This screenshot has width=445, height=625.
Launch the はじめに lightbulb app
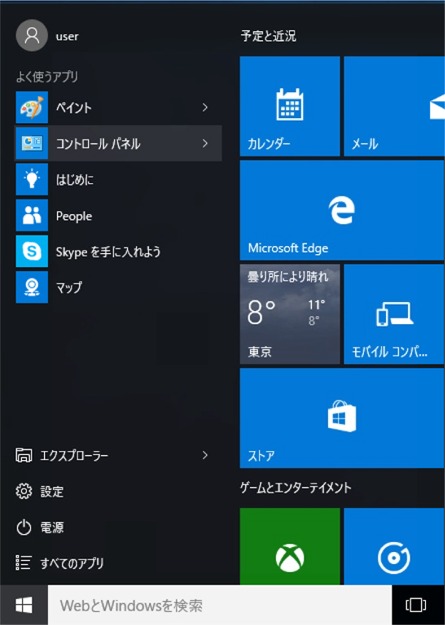point(32,179)
